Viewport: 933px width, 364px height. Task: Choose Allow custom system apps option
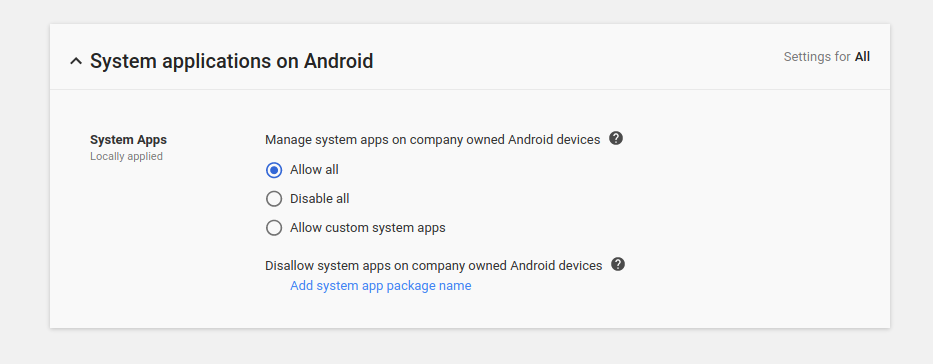click(274, 228)
